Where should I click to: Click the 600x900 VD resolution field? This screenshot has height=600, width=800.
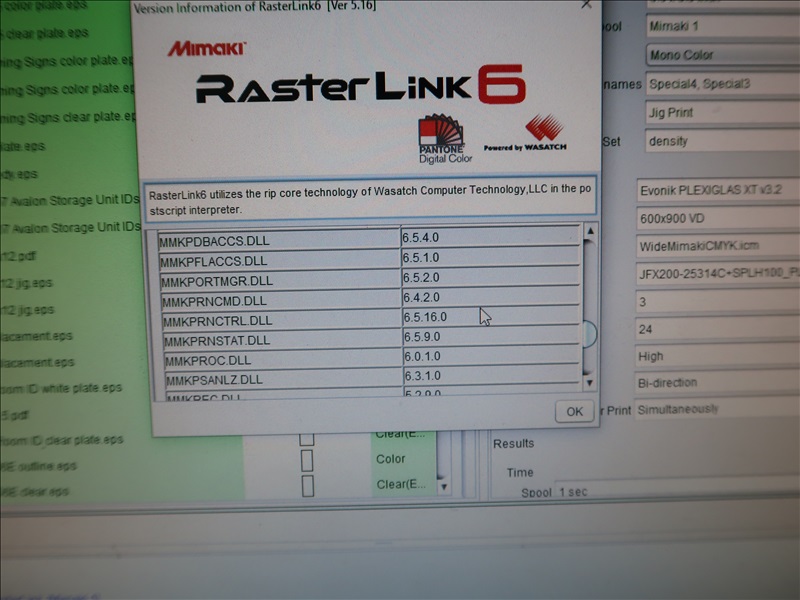point(715,217)
